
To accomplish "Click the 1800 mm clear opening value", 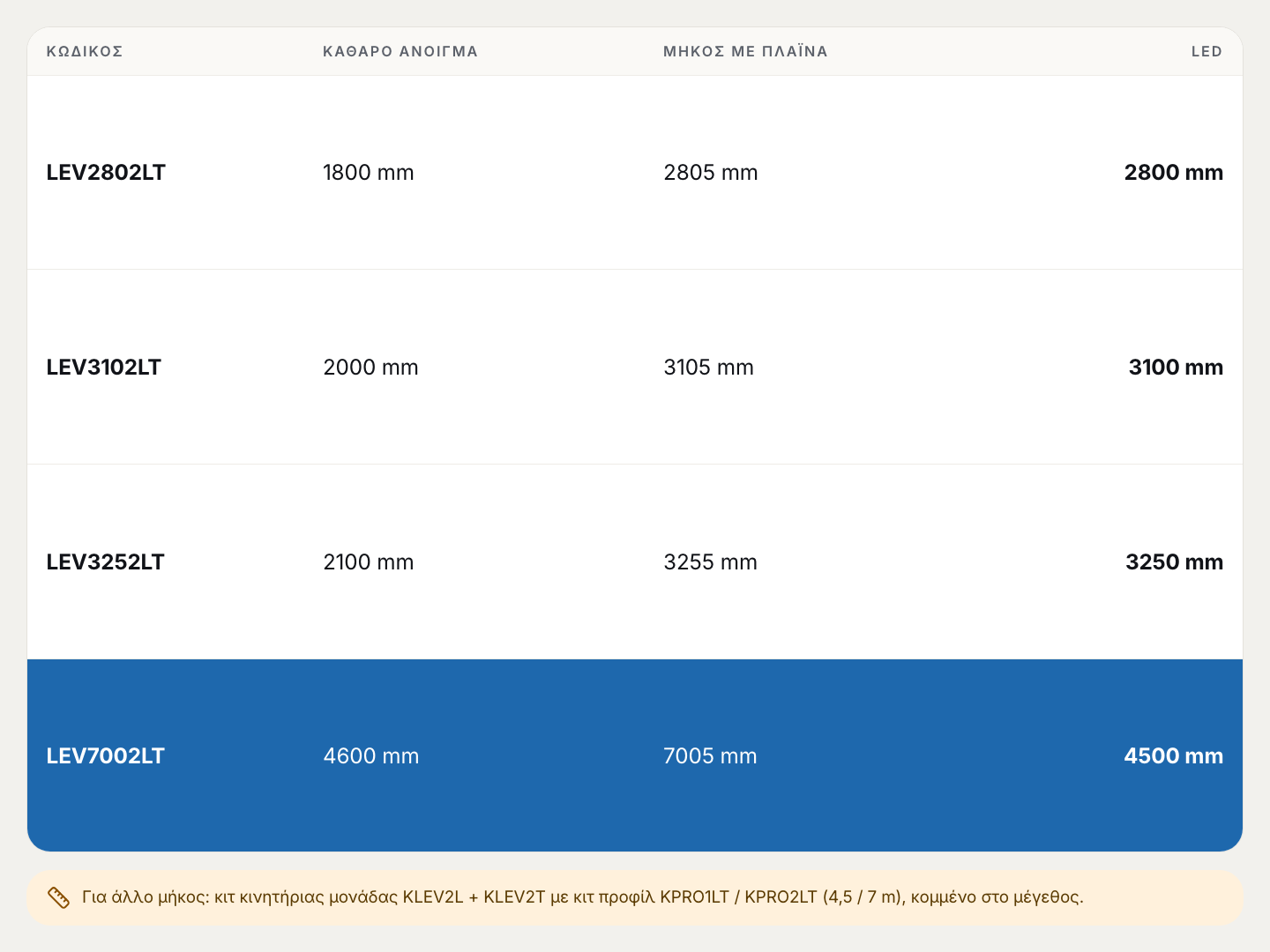I will pos(369,172).
